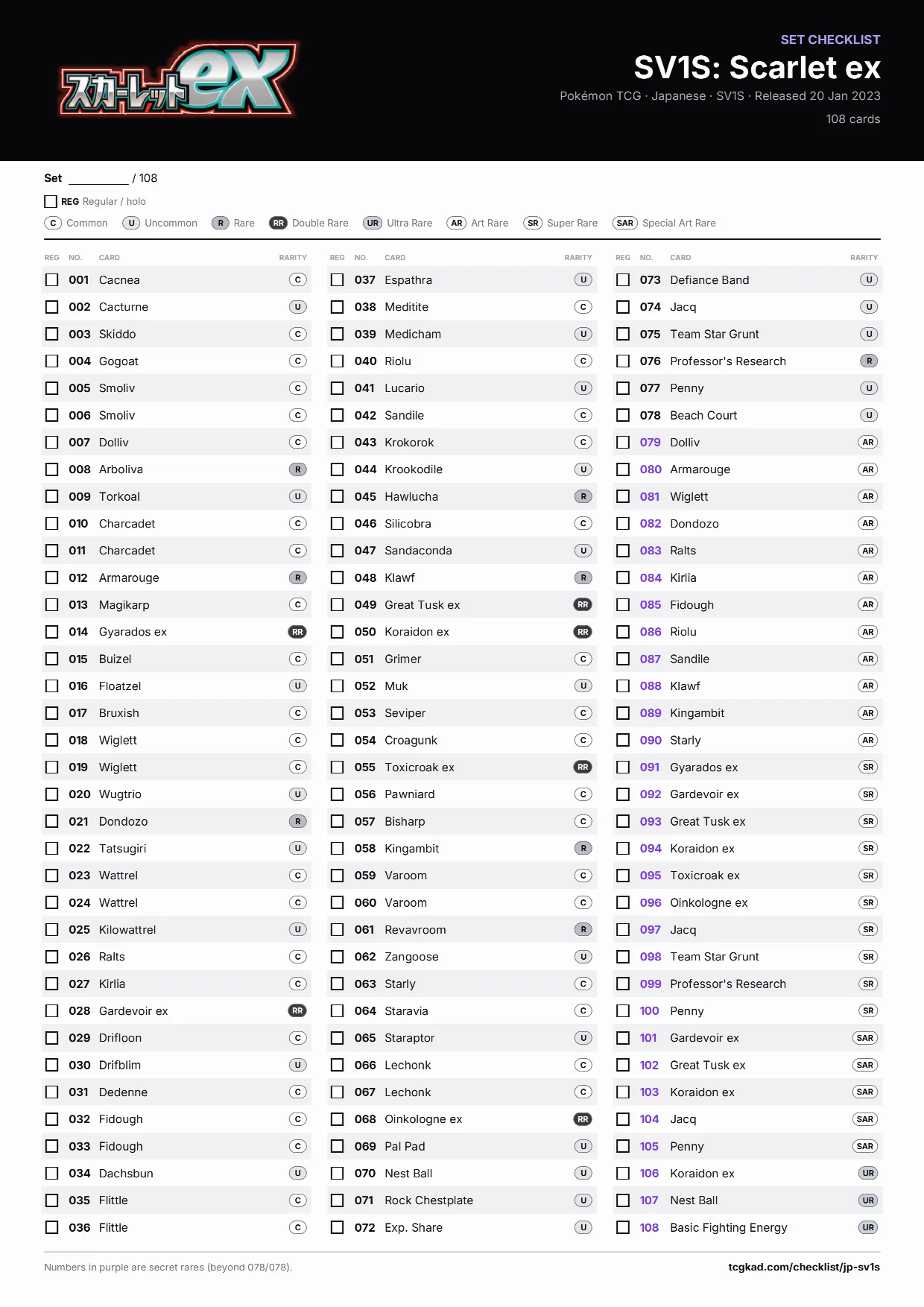Click the Double Rare RR legend badge

pos(278,223)
